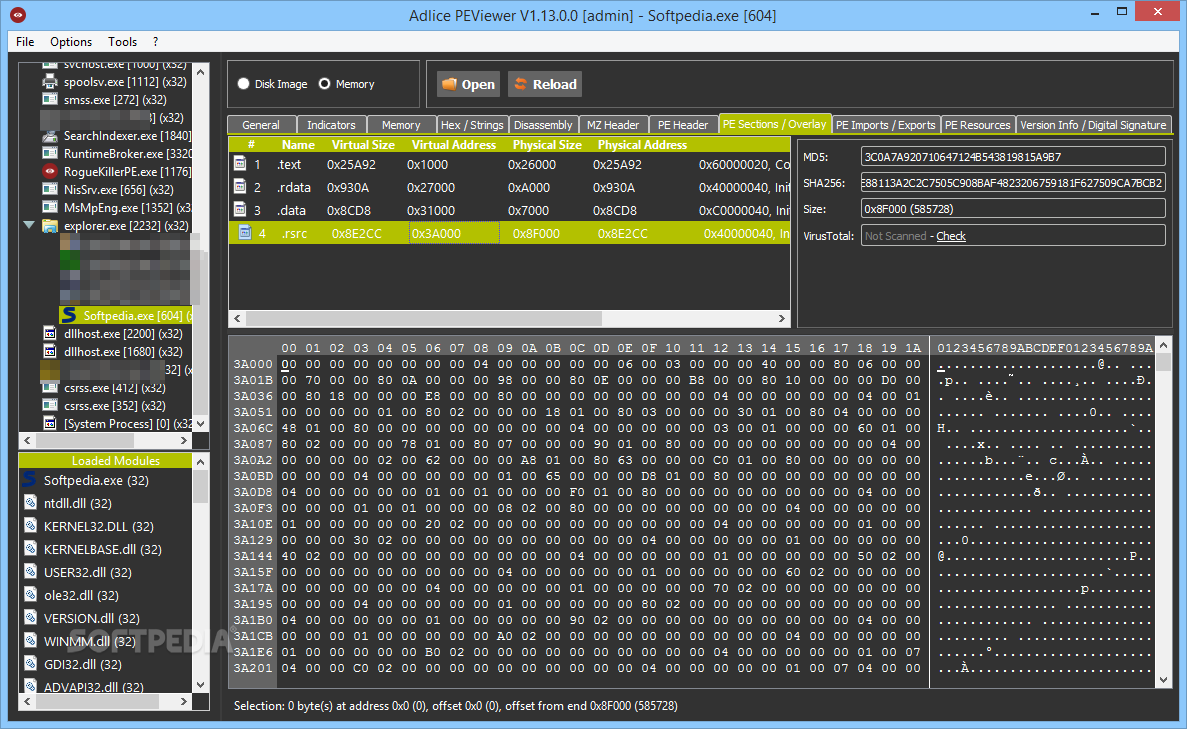Click scroll up arrow of Loaded Modules list
The width and height of the screenshot is (1187, 729).
200,461
